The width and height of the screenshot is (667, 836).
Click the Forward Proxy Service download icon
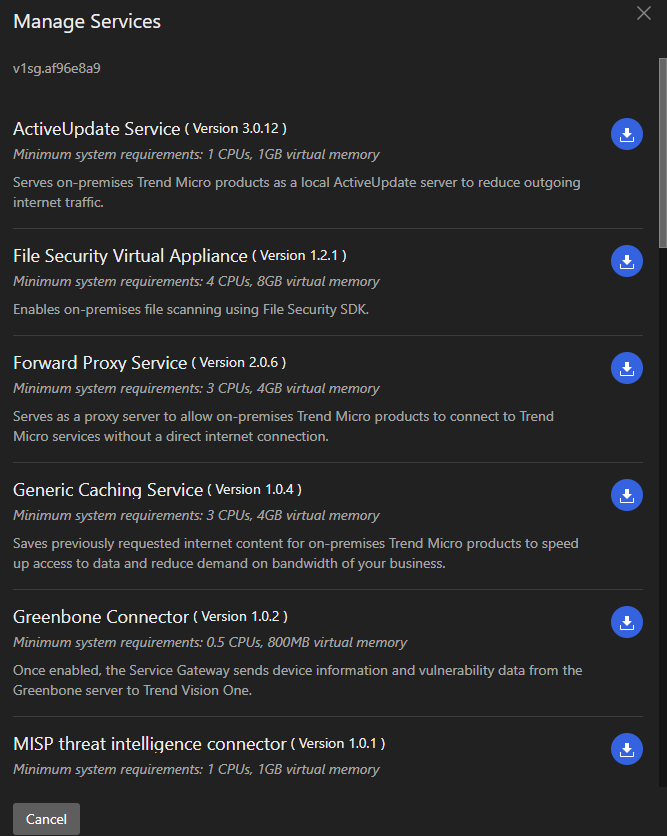click(626, 368)
